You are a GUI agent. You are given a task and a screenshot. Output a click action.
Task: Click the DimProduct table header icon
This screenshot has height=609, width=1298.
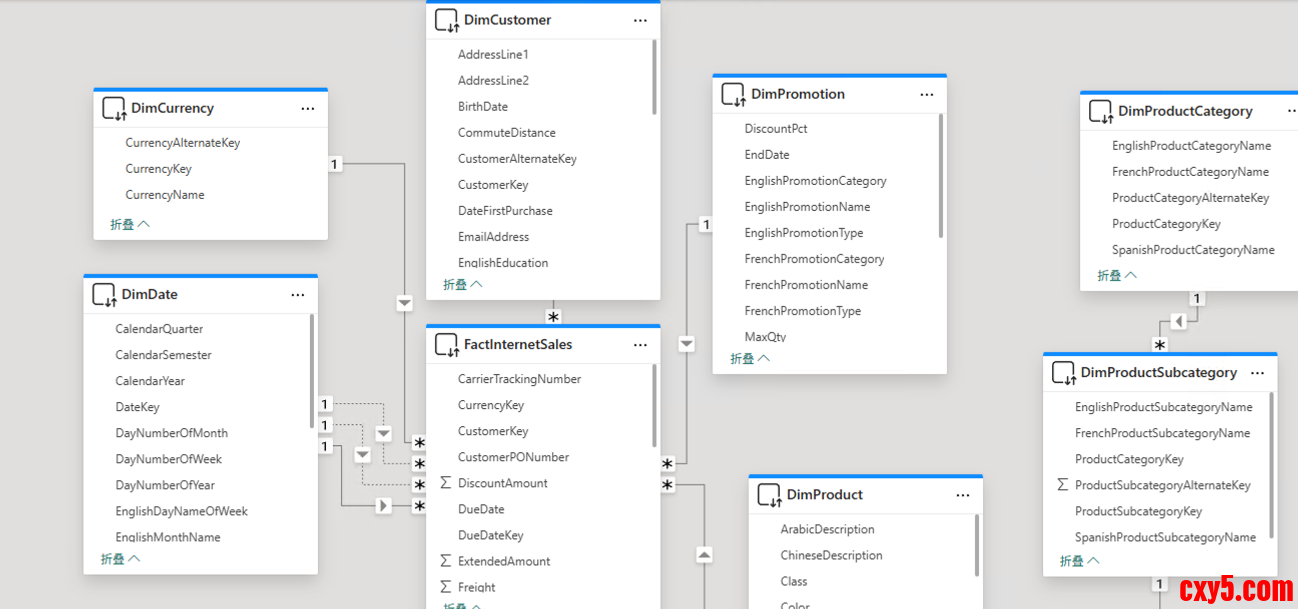tap(769, 495)
